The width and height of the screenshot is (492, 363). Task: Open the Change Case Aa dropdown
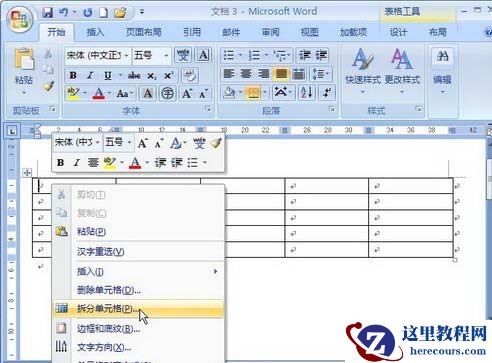click(125, 94)
